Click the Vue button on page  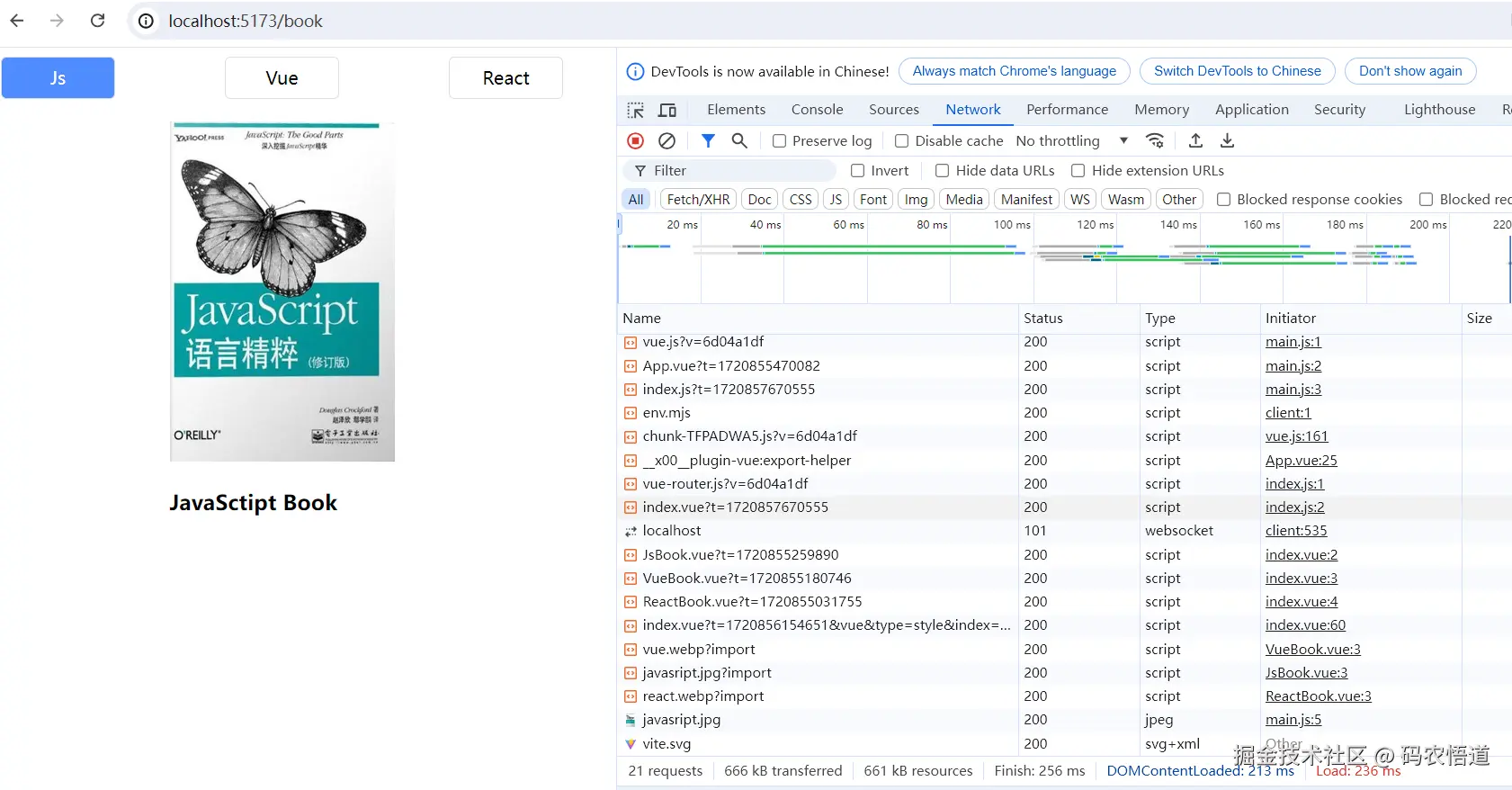point(282,78)
